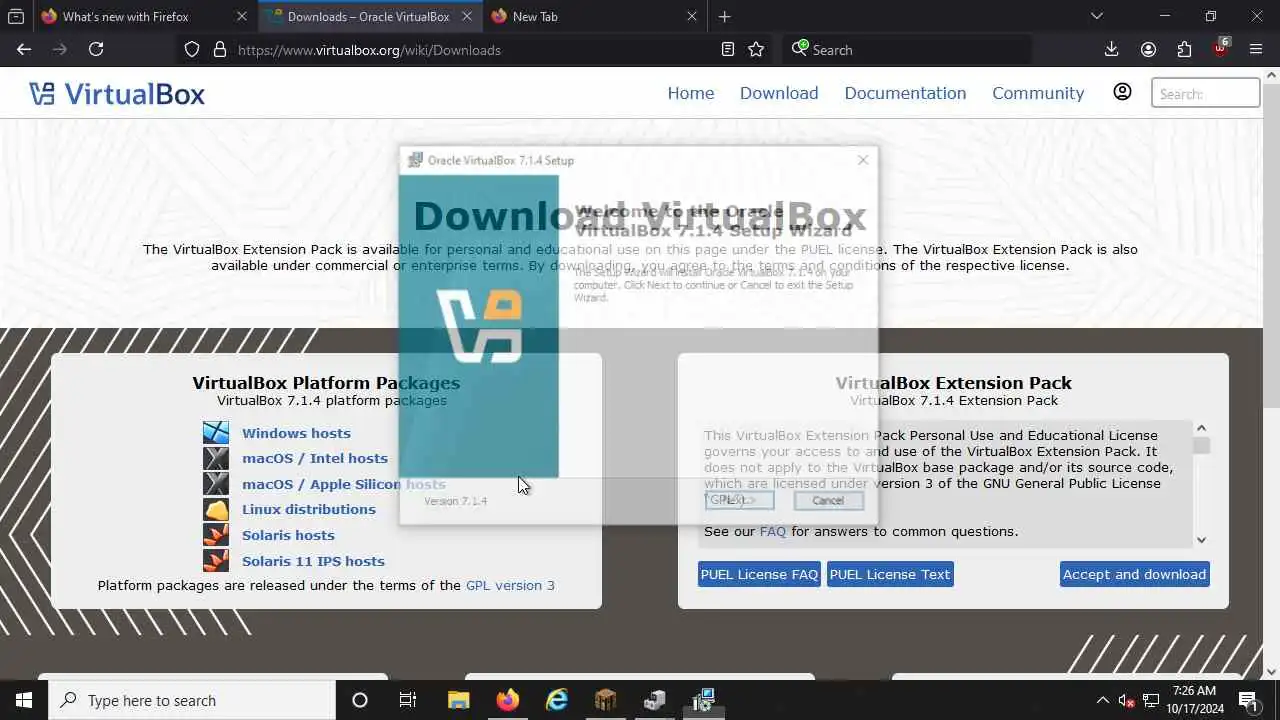Image resolution: width=1280 pixels, height=720 pixels.
Task: Bookmark this page with the star icon
Action: click(x=756, y=49)
